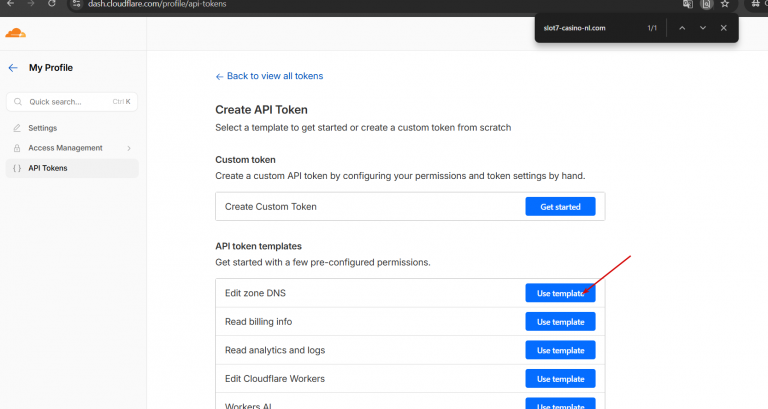
Task: Open site info icon in address bar
Action: coord(76,4)
